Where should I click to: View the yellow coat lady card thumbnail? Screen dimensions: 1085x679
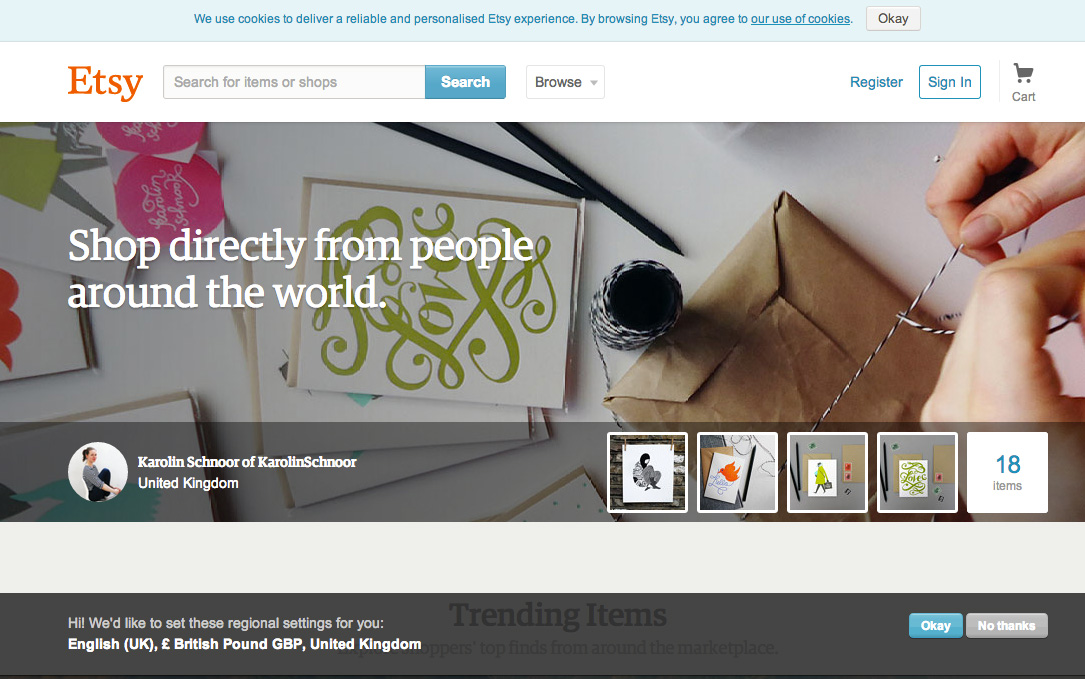click(828, 473)
